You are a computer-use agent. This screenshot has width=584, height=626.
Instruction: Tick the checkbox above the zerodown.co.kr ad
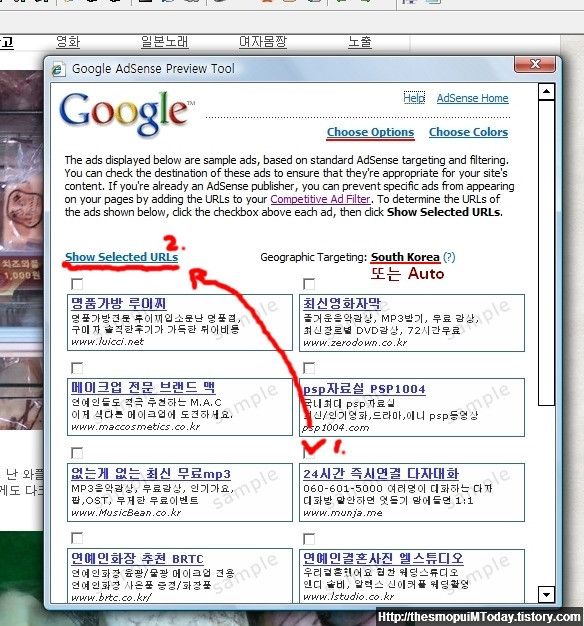[309, 284]
